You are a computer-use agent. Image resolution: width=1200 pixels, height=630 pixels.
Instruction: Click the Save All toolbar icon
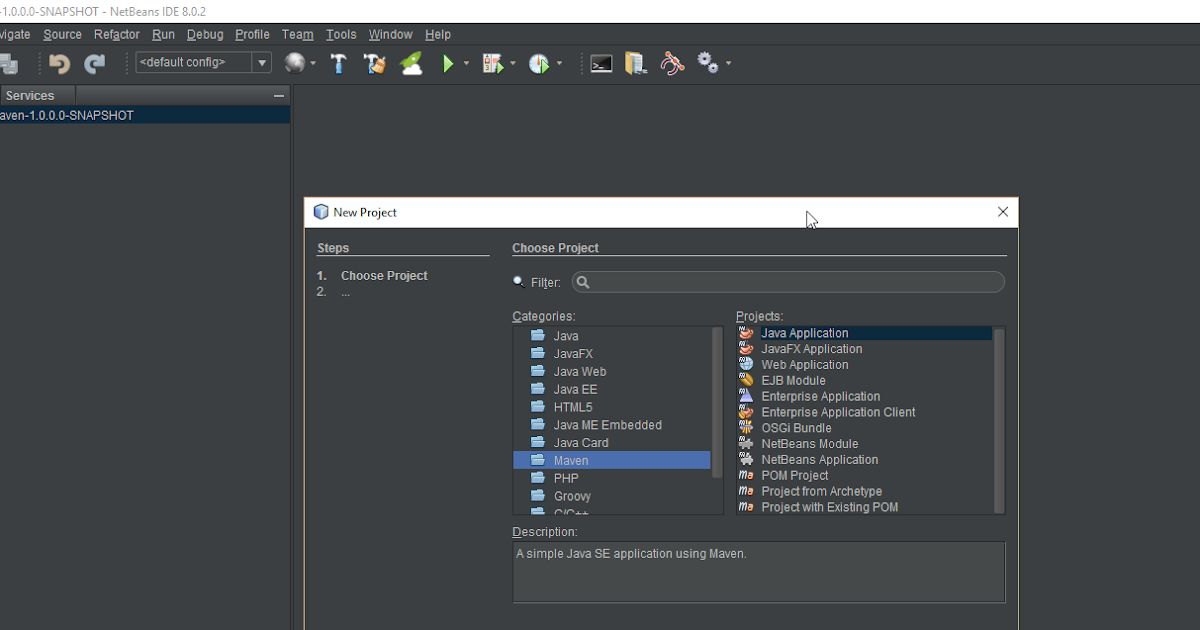click(8, 64)
